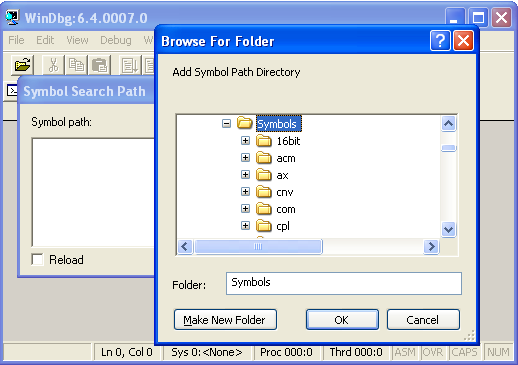
Task: Click the Paste toolbar icon
Action: 99,65
